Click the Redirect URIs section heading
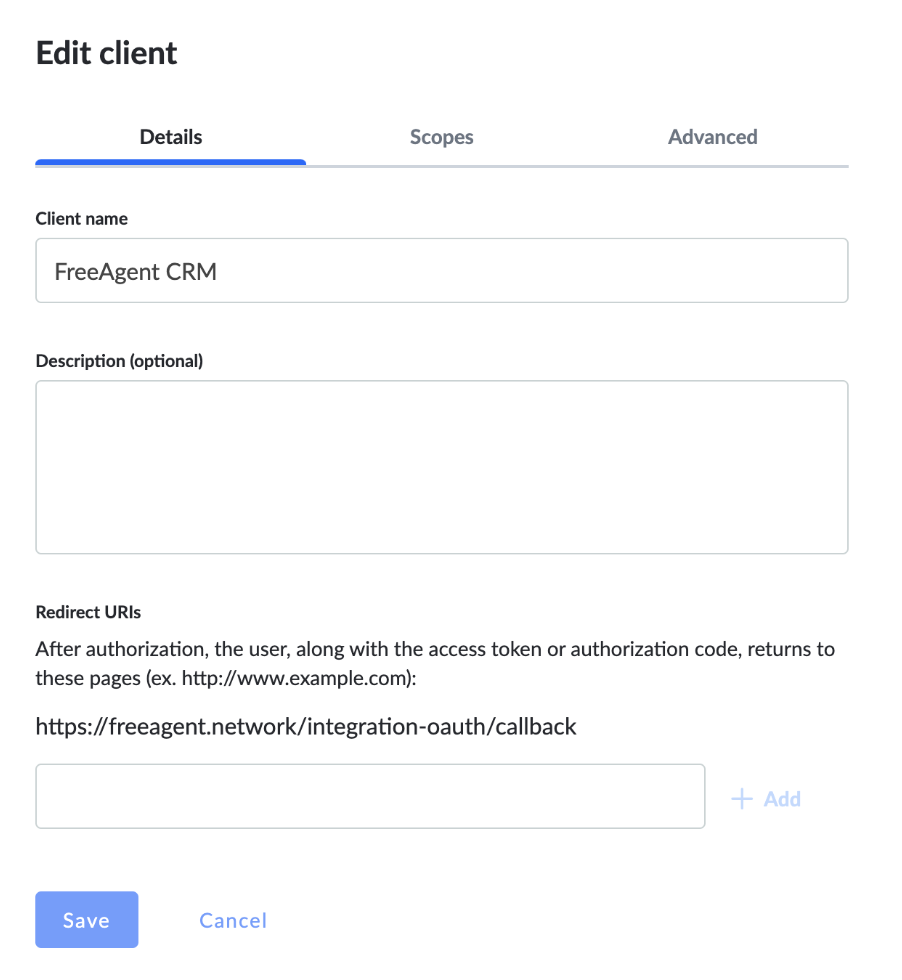The width and height of the screenshot is (902, 980). coord(88,612)
